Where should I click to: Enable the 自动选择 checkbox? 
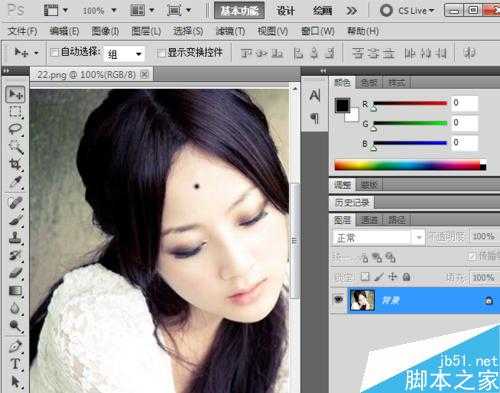55,52
